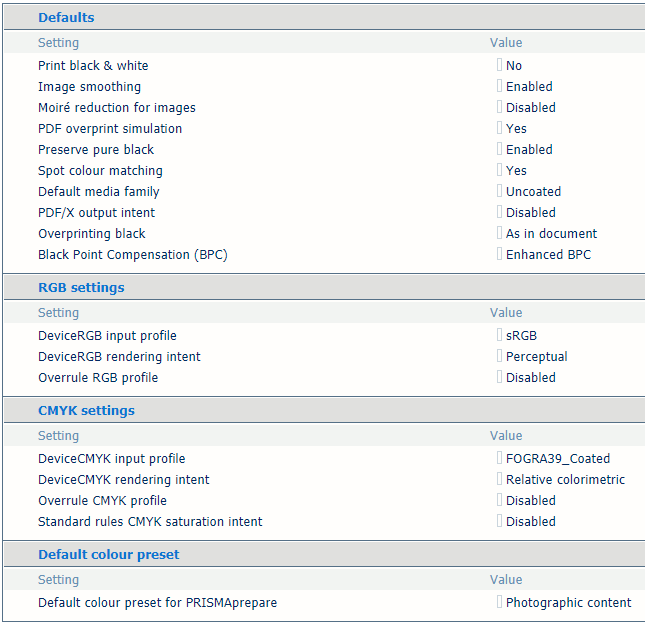Click the icon next to Photographic content preset

[499, 601]
